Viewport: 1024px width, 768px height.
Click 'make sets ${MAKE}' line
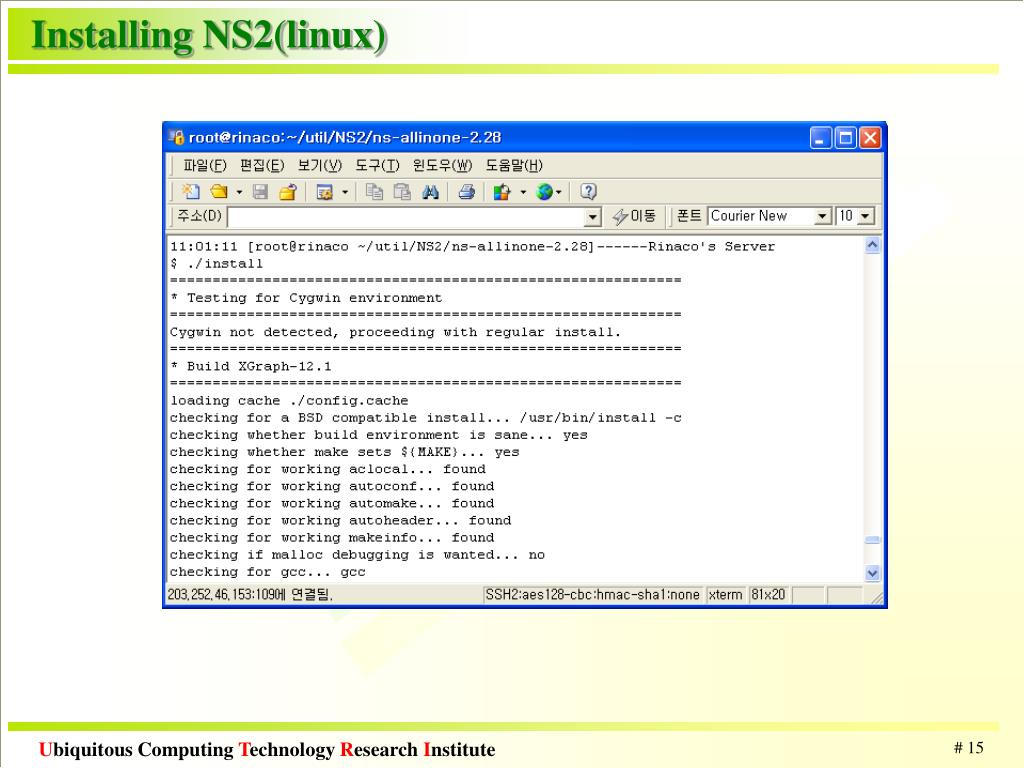pos(344,452)
